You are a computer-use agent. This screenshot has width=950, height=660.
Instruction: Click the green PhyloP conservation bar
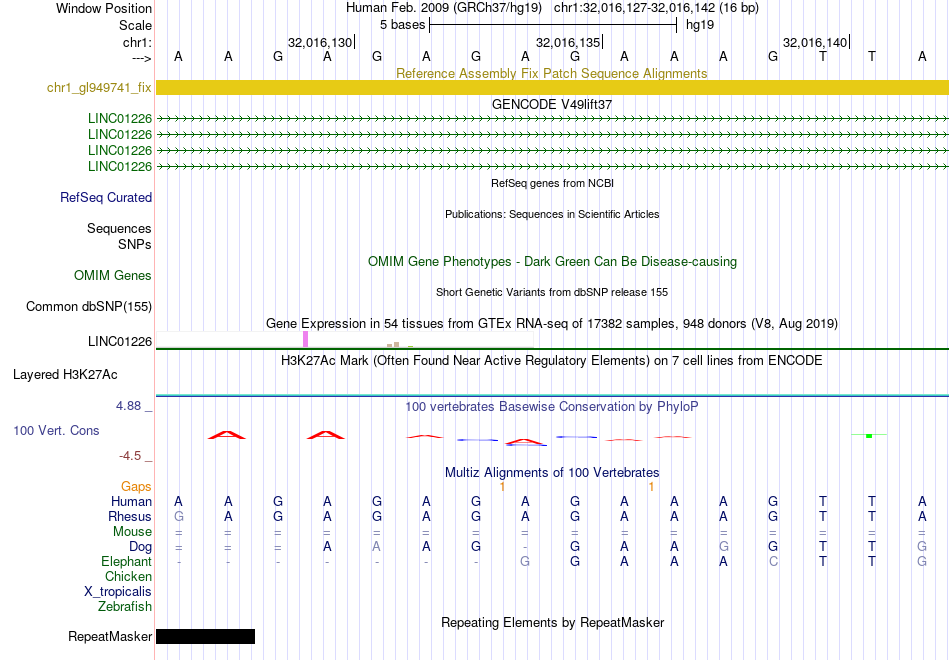point(869,436)
